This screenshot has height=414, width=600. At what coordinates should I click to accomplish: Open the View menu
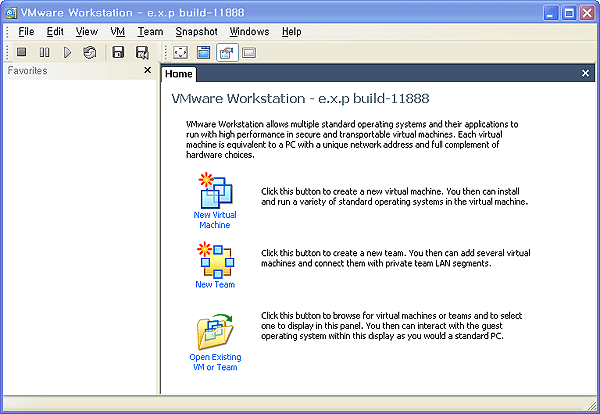[x=87, y=31]
